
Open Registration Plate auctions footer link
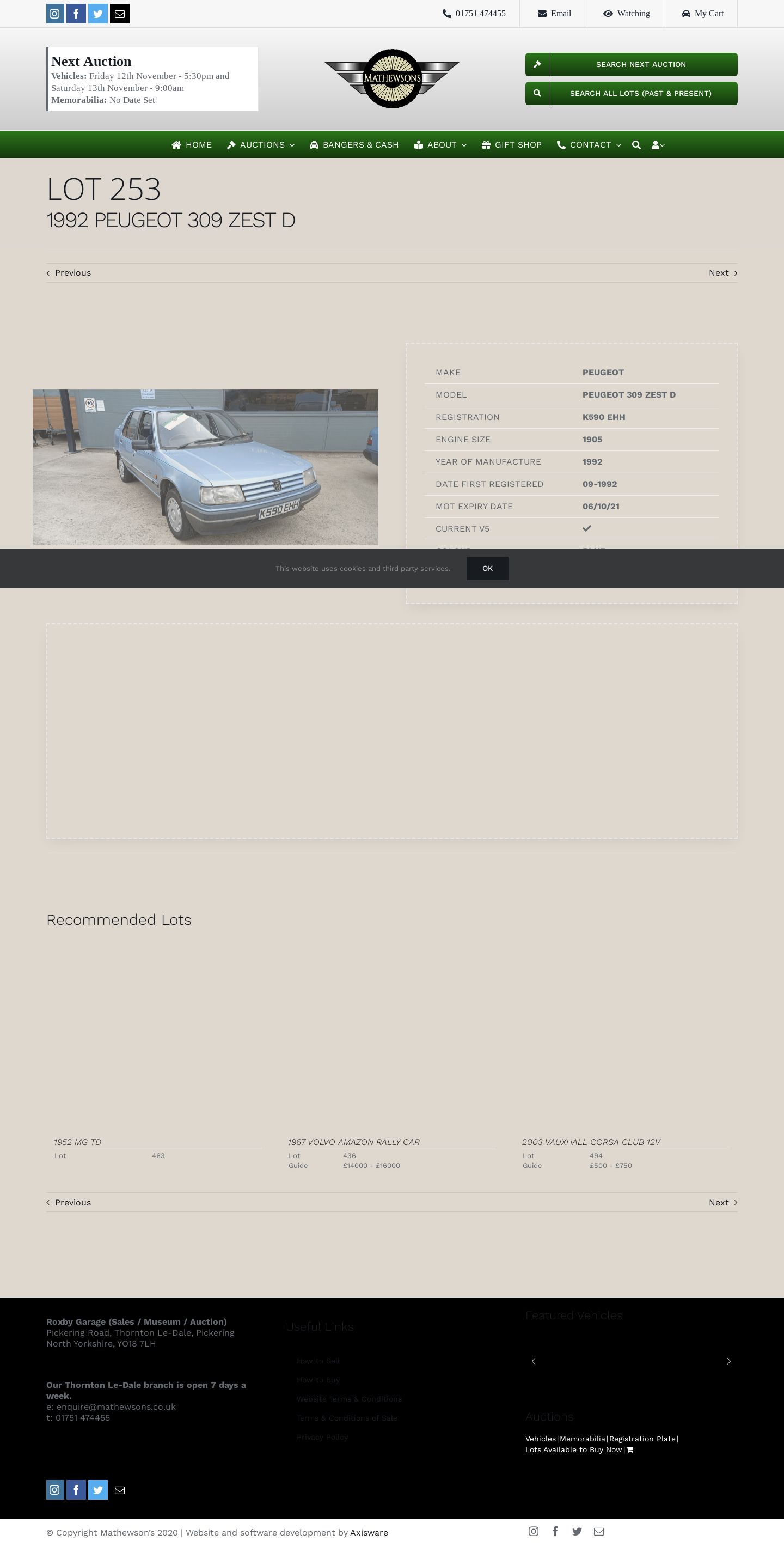pos(642,1438)
